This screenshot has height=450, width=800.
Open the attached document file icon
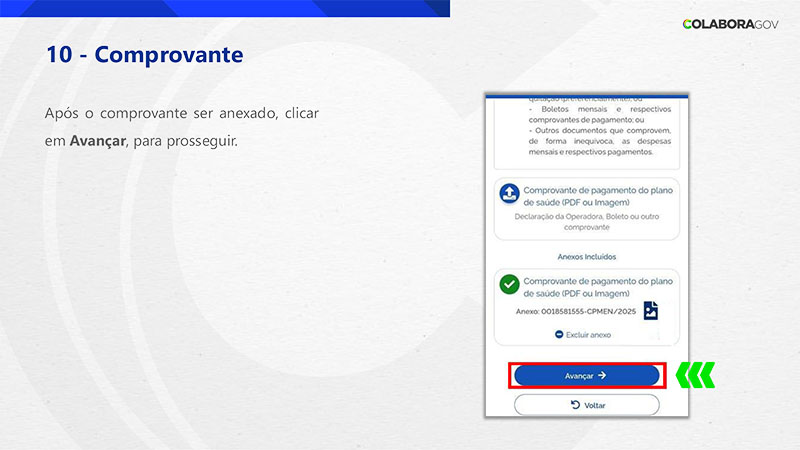650,311
